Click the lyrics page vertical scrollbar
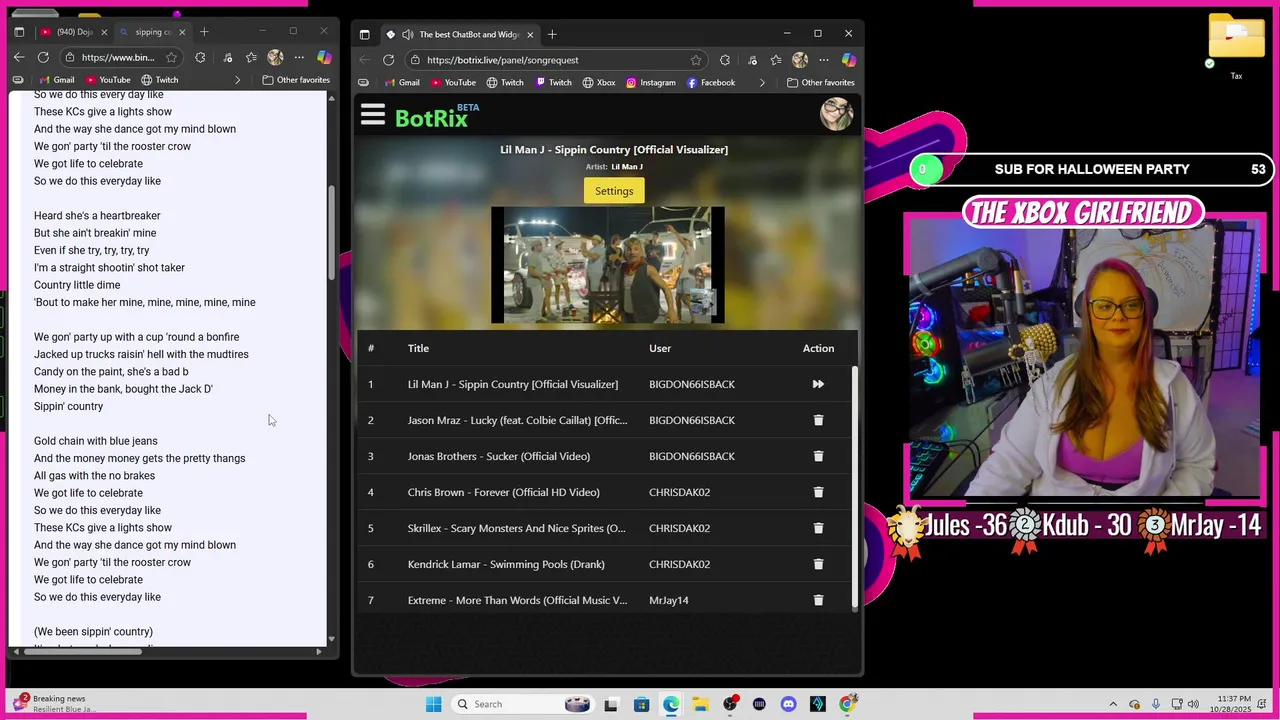The image size is (1280, 720). coord(331,232)
